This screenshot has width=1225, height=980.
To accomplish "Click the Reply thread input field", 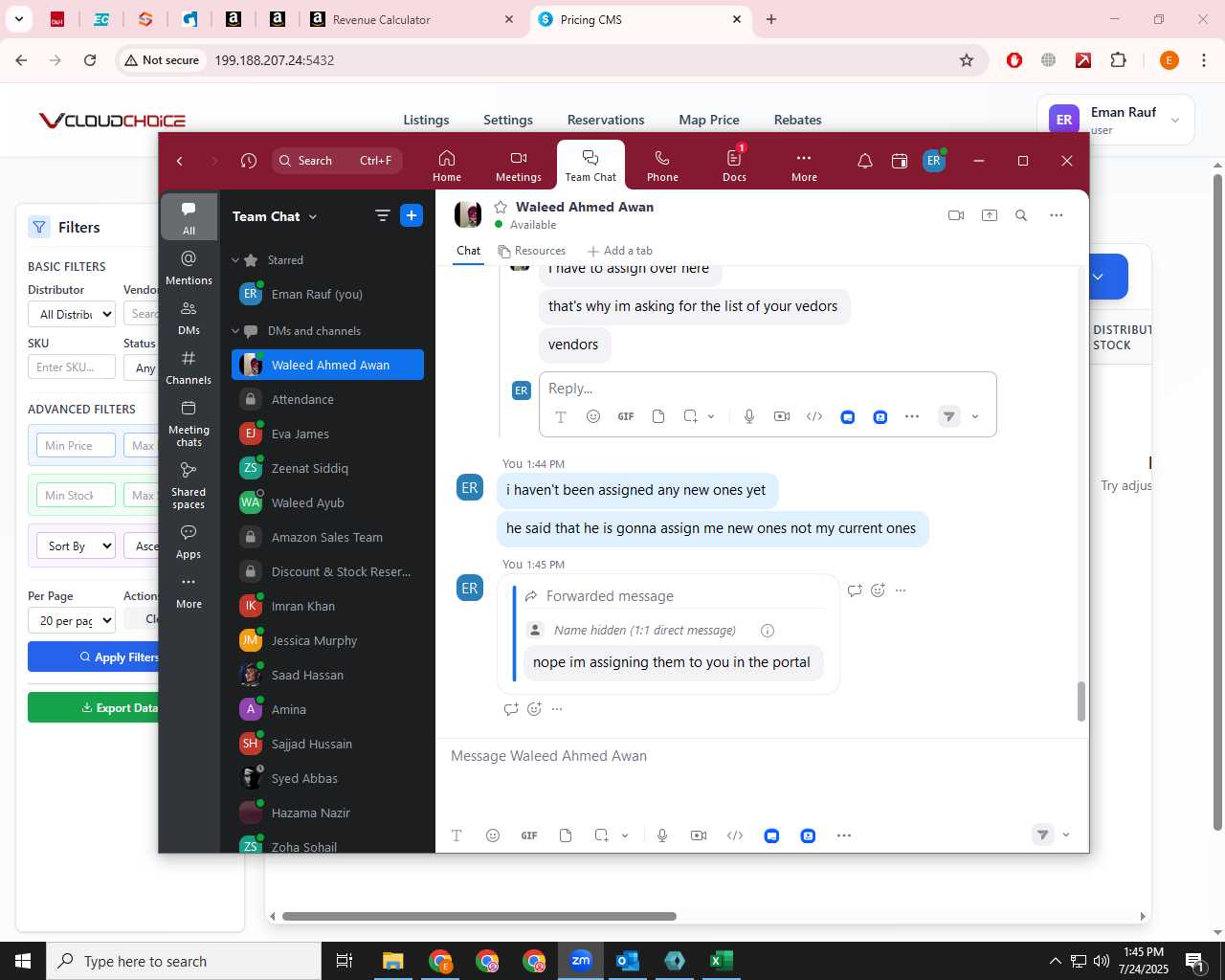I will pyautogui.click(x=768, y=389).
